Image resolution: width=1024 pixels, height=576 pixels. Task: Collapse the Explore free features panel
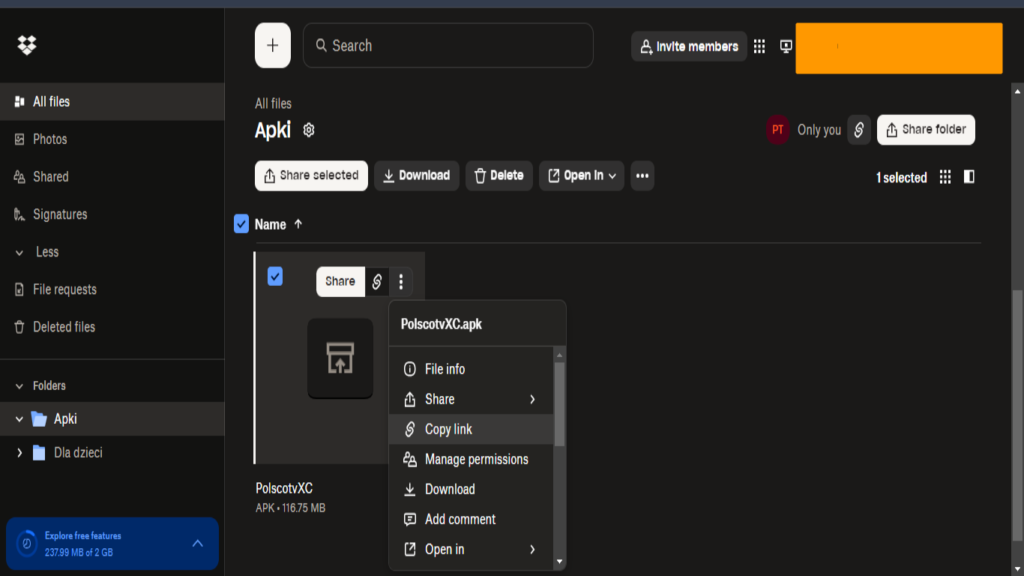197,543
